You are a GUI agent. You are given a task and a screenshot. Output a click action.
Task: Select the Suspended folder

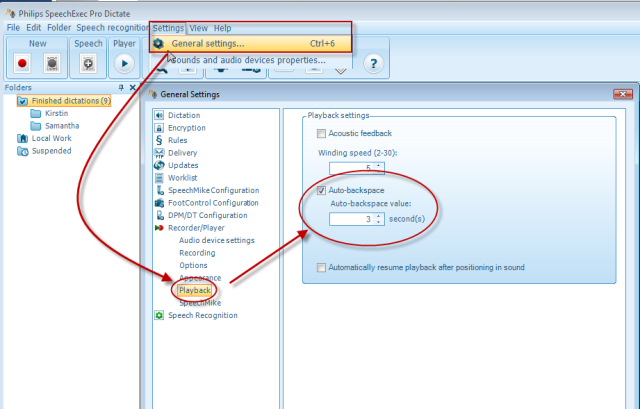point(44,151)
